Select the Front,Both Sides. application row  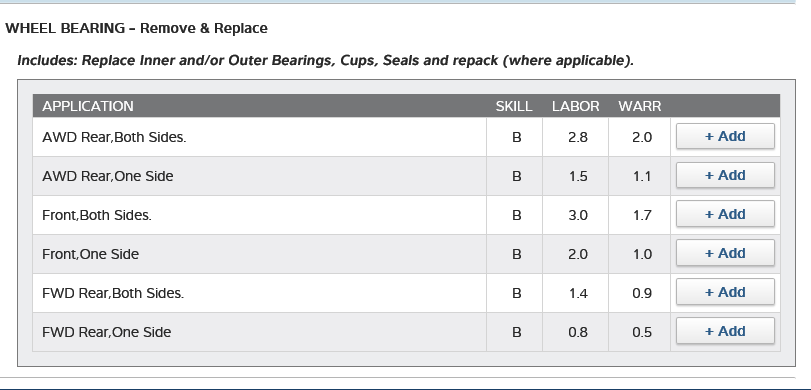click(x=406, y=215)
